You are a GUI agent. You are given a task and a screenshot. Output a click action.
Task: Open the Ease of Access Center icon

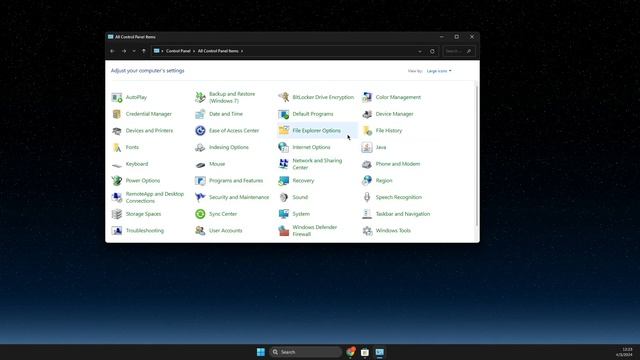[200, 131]
